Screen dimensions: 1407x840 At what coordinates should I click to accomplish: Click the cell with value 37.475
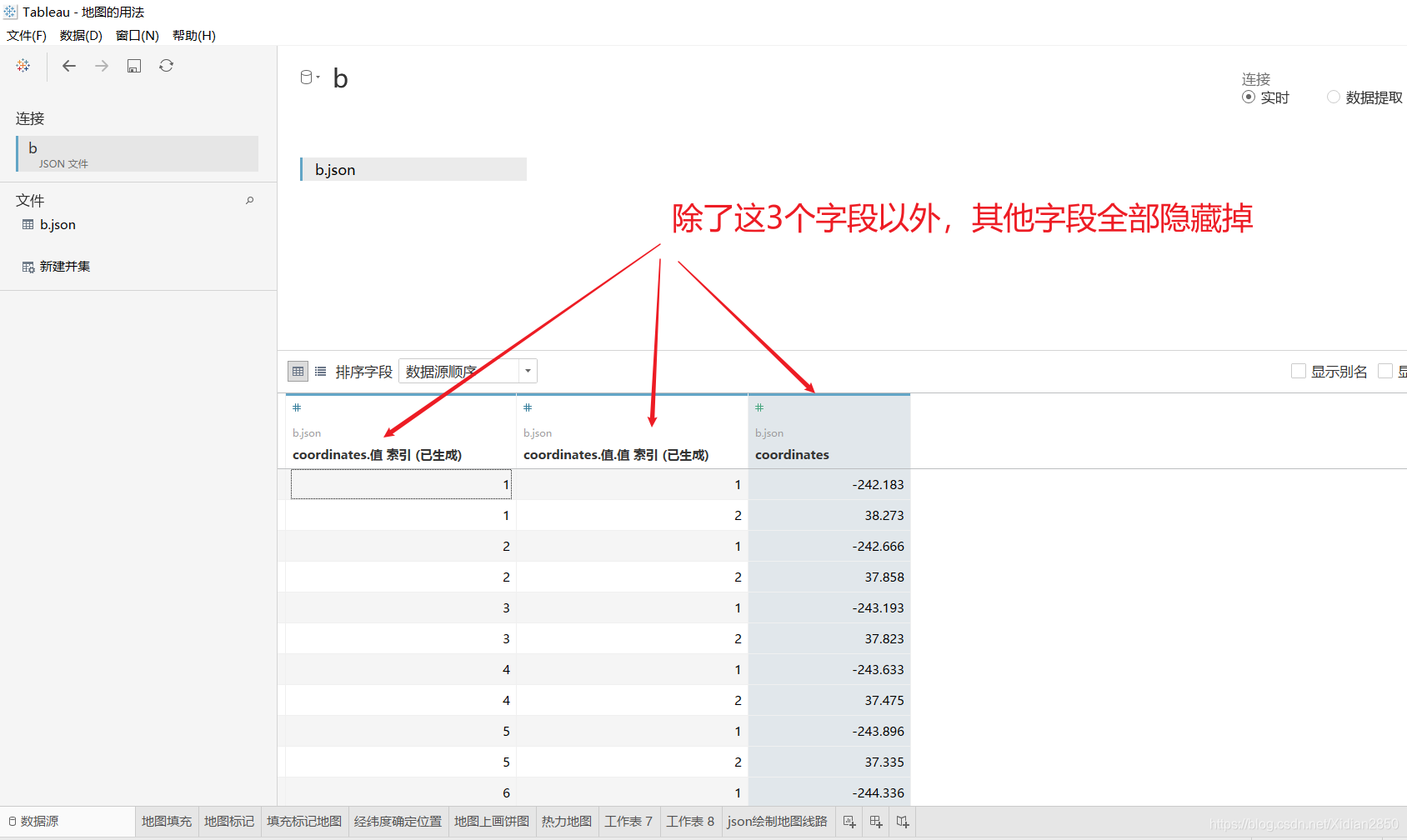coord(829,700)
